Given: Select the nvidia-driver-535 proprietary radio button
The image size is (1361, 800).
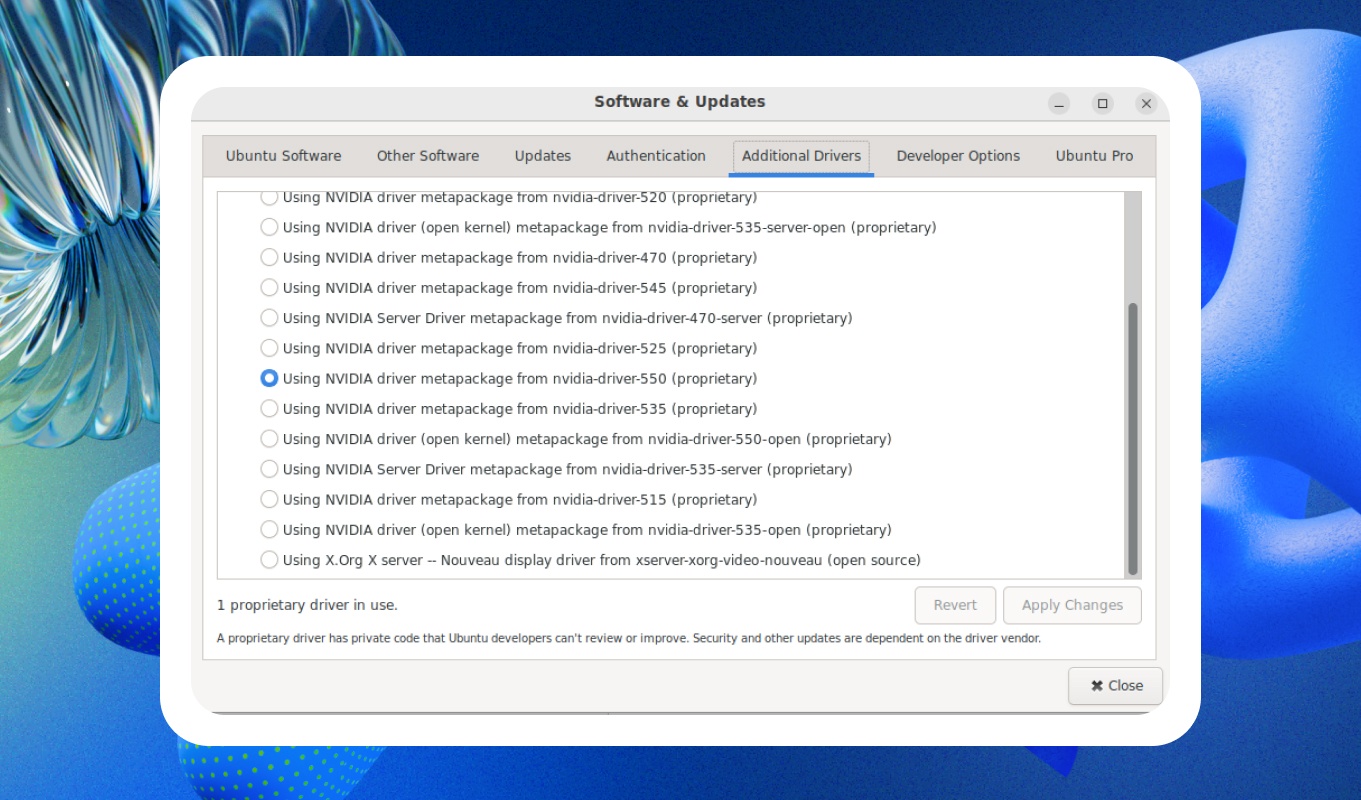Looking at the screenshot, I should (x=269, y=408).
